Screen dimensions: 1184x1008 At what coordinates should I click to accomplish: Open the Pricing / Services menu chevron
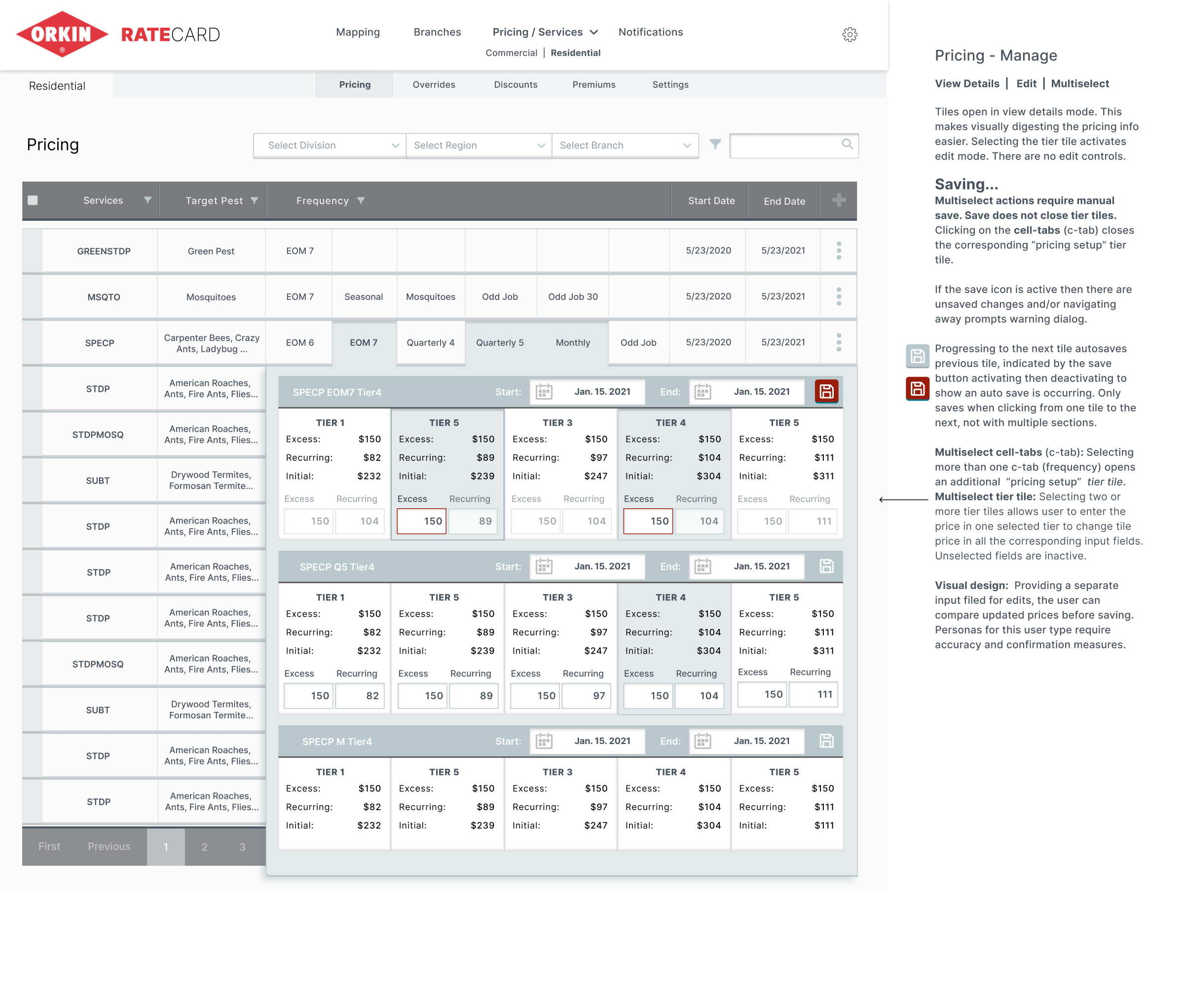click(593, 33)
